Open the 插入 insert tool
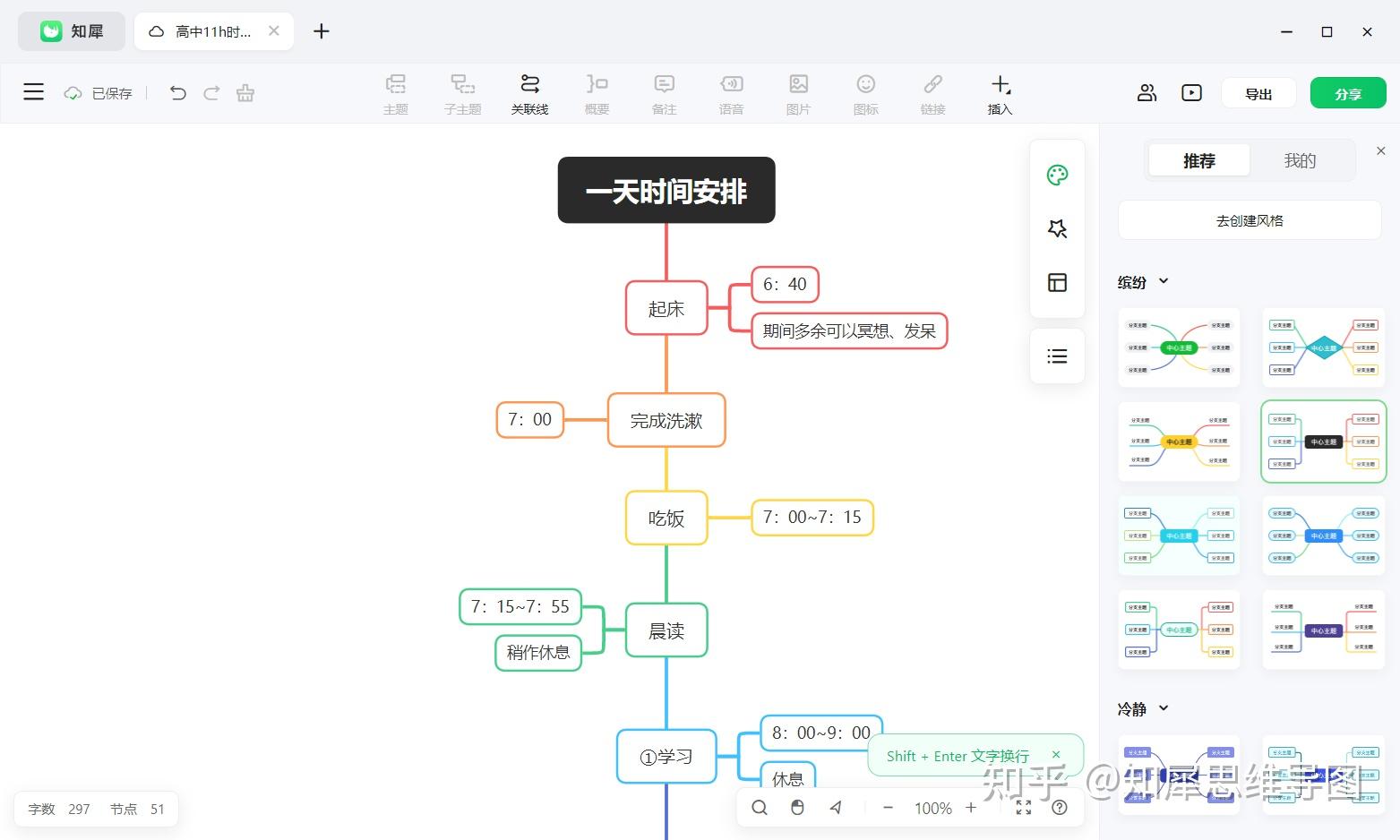 tap(999, 92)
